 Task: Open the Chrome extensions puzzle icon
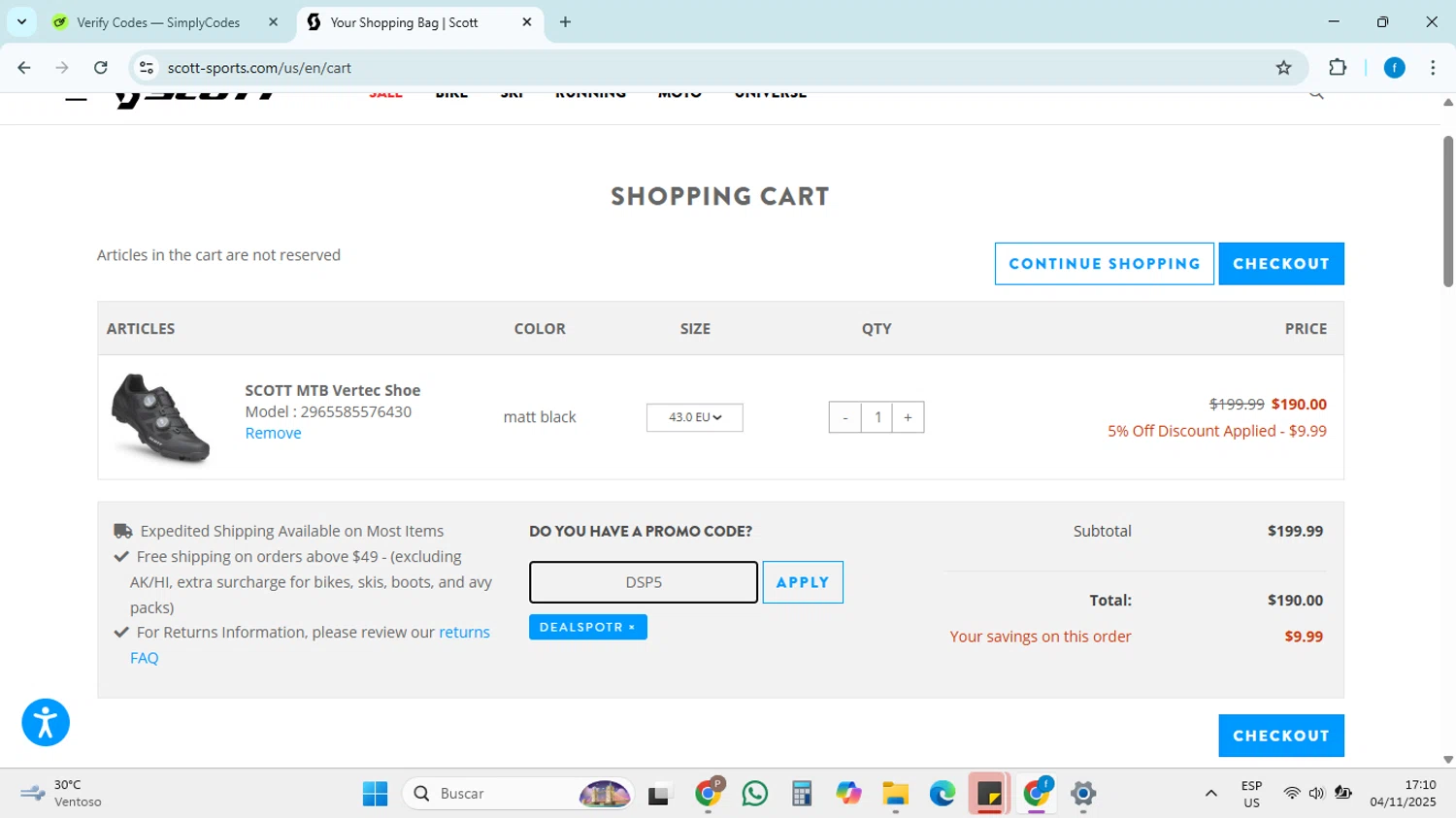(1338, 68)
